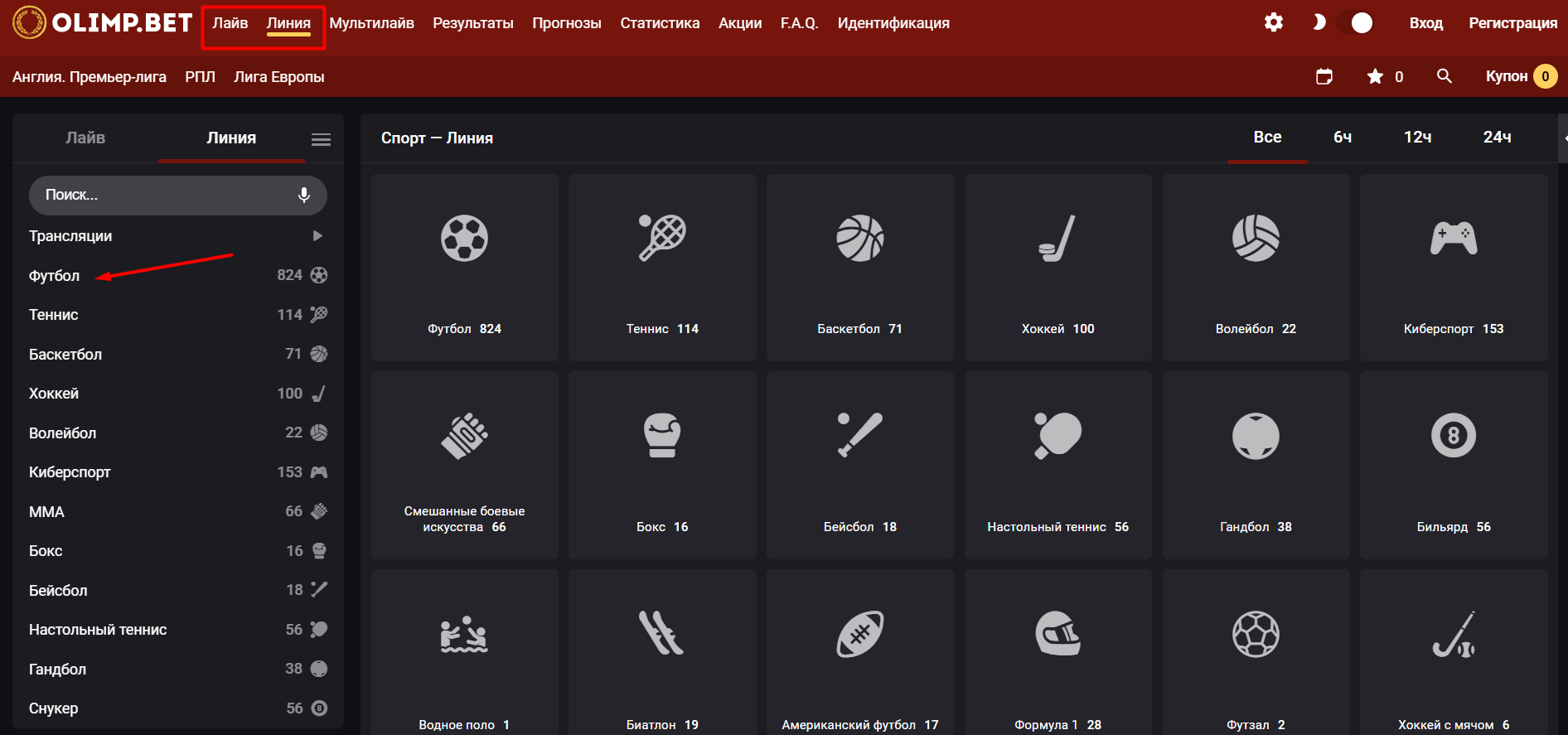Expand the Трансляции section arrow
This screenshot has width=1568, height=735.
pos(317,236)
